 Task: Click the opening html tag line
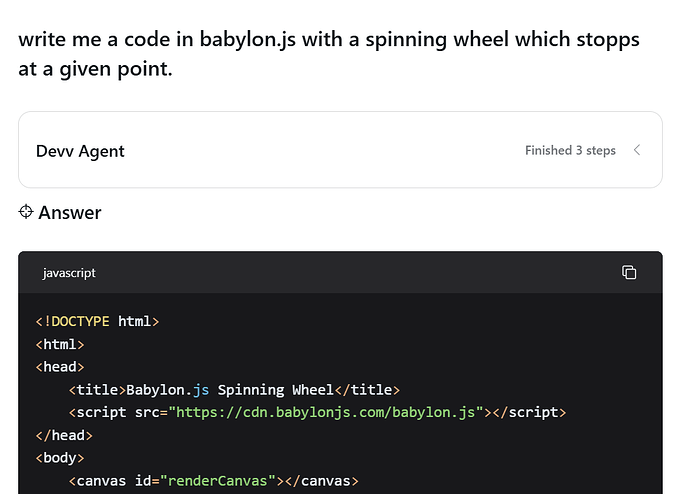[x=60, y=344]
